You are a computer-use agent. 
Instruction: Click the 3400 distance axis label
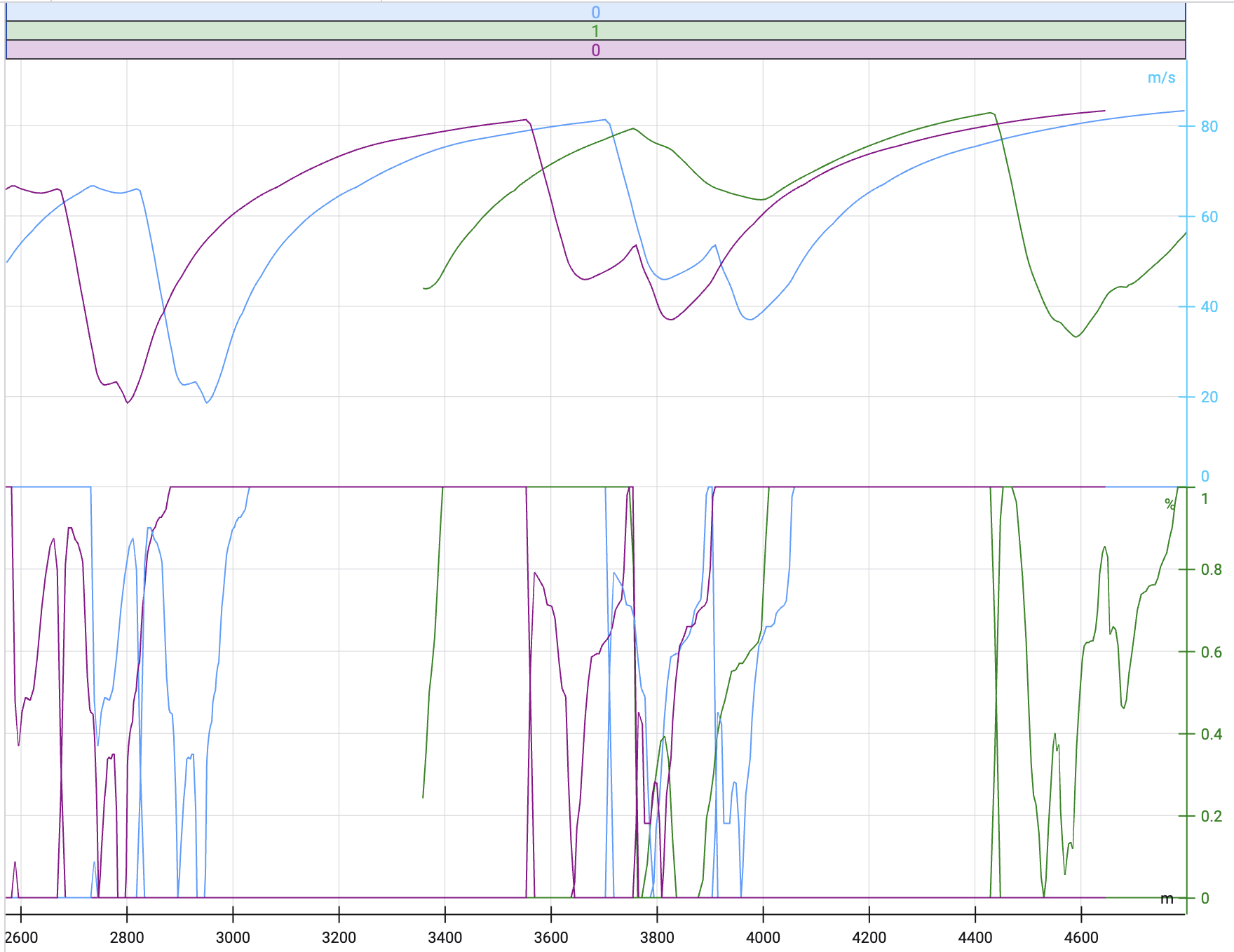coord(445,937)
